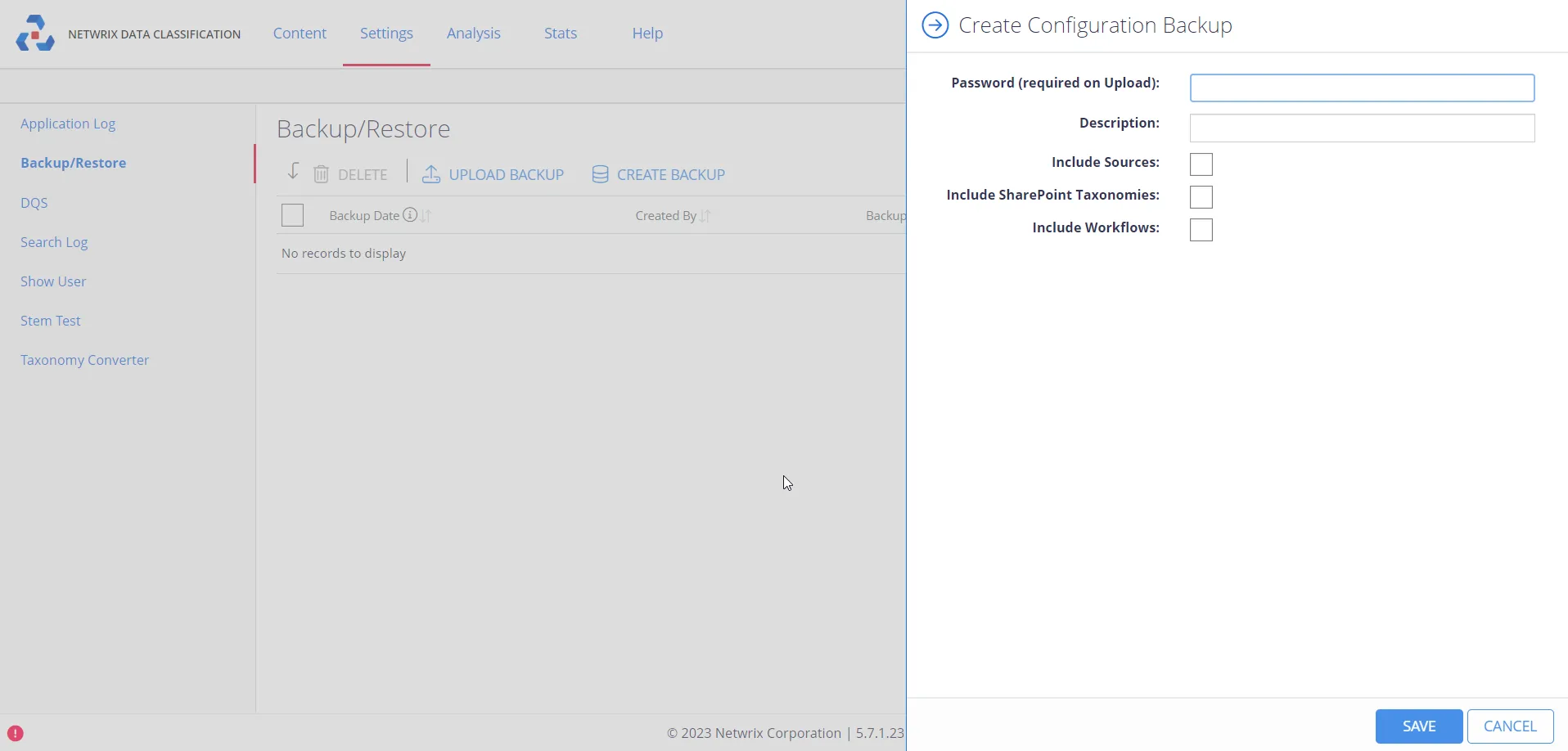
Task: Sort by the Created By sort arrows
Action: pyautogui.click(x=705, y=216)
